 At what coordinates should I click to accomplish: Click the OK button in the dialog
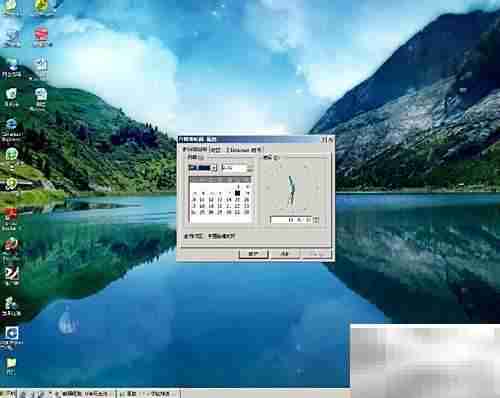point(254,254)
